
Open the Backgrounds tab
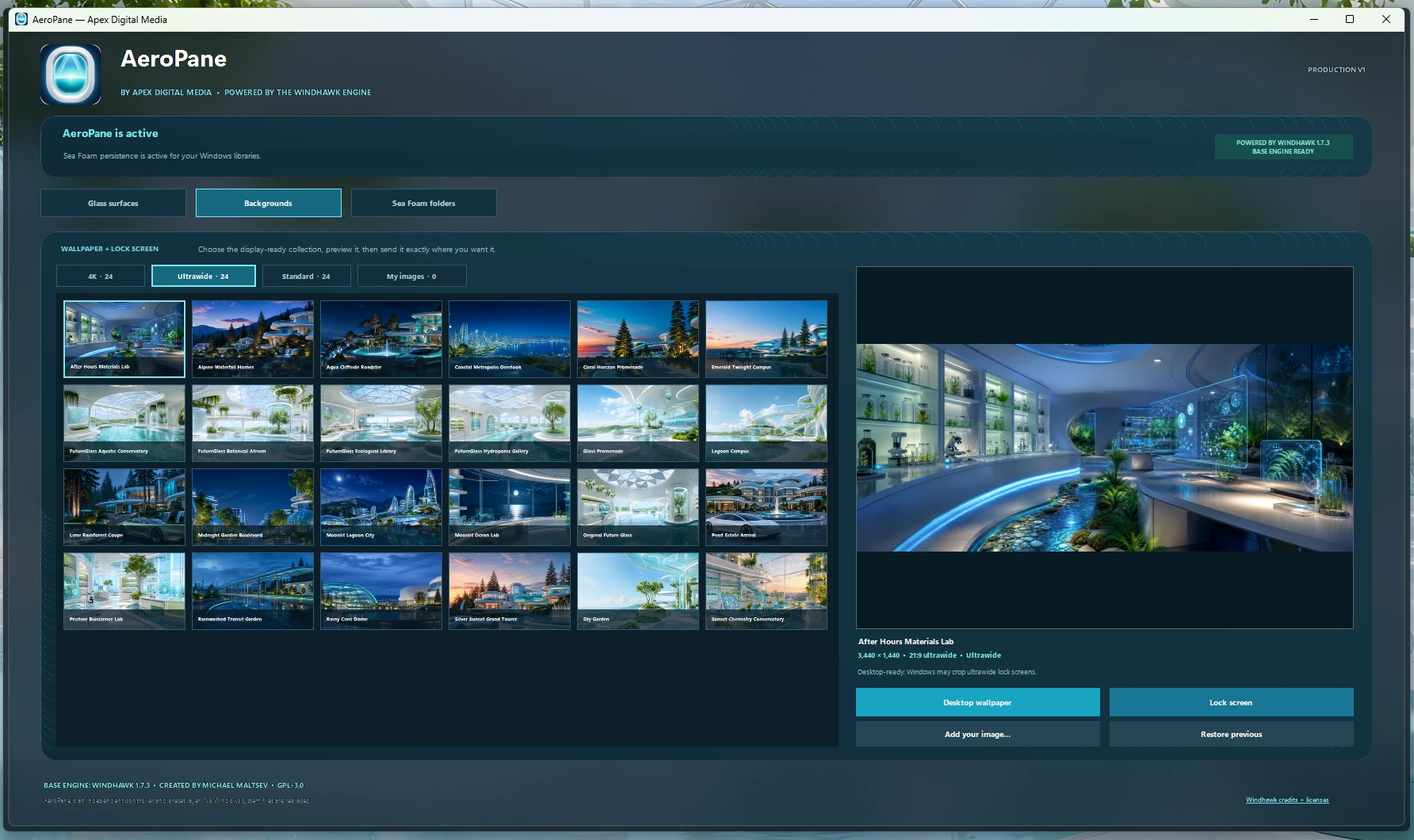(269, 203)
